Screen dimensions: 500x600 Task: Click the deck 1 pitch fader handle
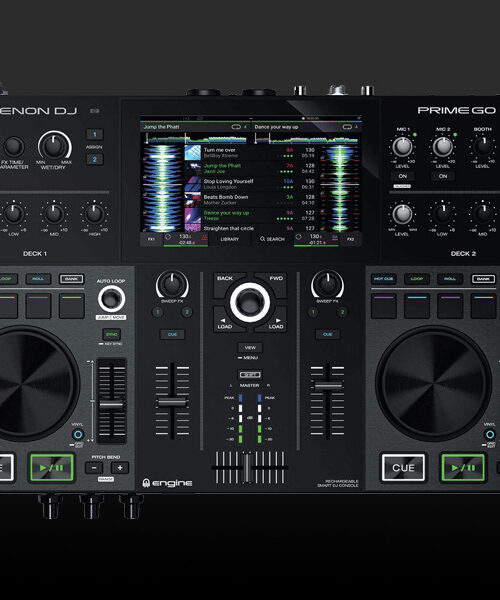[111, 404]
